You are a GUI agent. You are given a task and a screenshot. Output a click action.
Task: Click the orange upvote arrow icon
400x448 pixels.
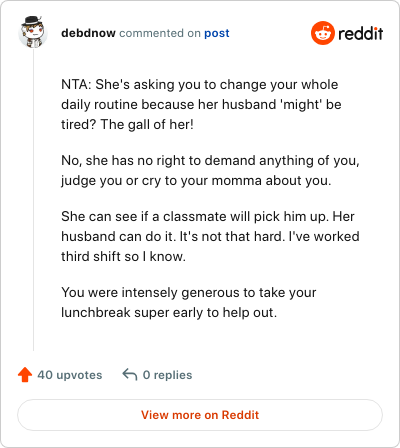[25, 375]
